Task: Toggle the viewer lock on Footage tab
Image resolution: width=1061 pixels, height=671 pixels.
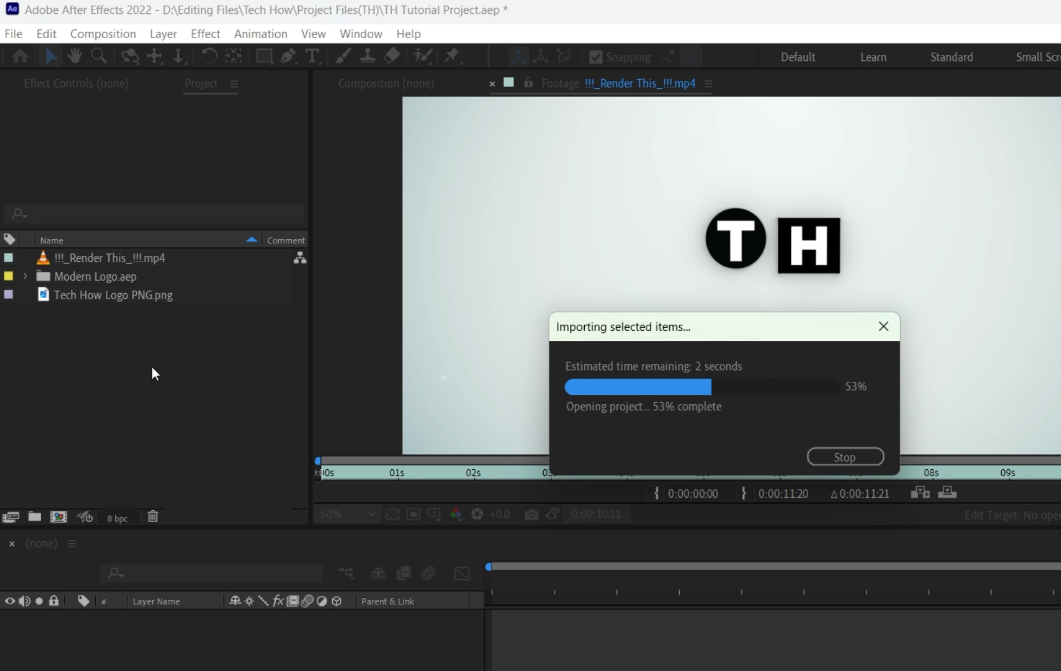Action: click(x=528, y=83)
